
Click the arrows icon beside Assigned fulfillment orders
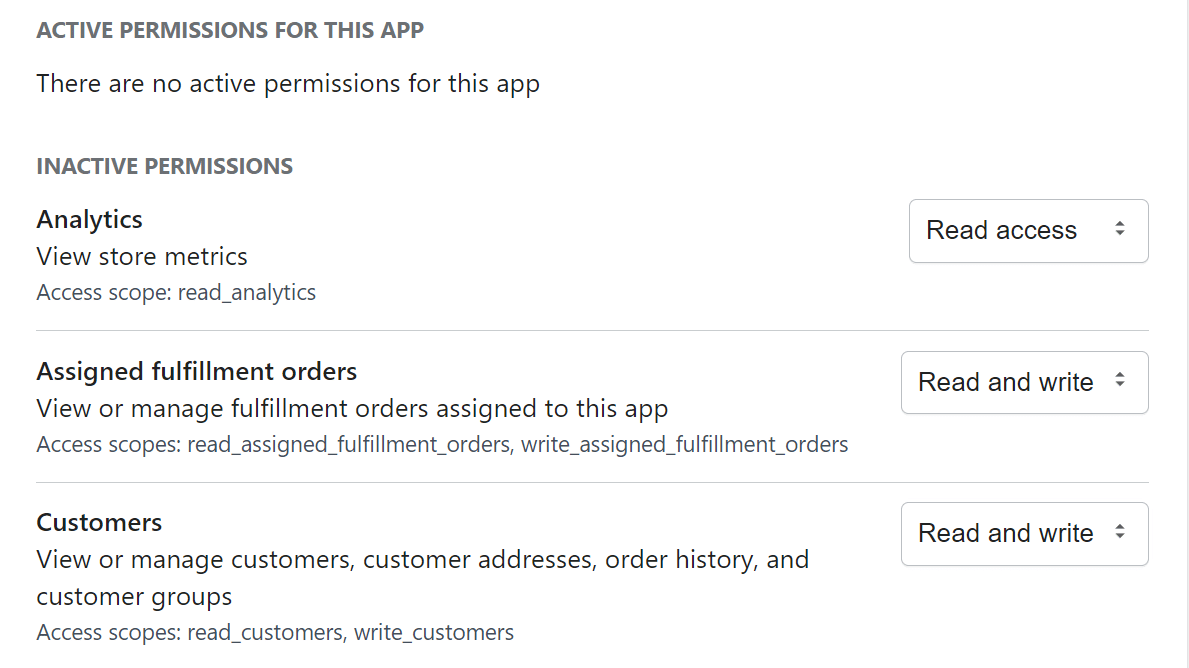pyautogui.click(x=1120, y=382)
